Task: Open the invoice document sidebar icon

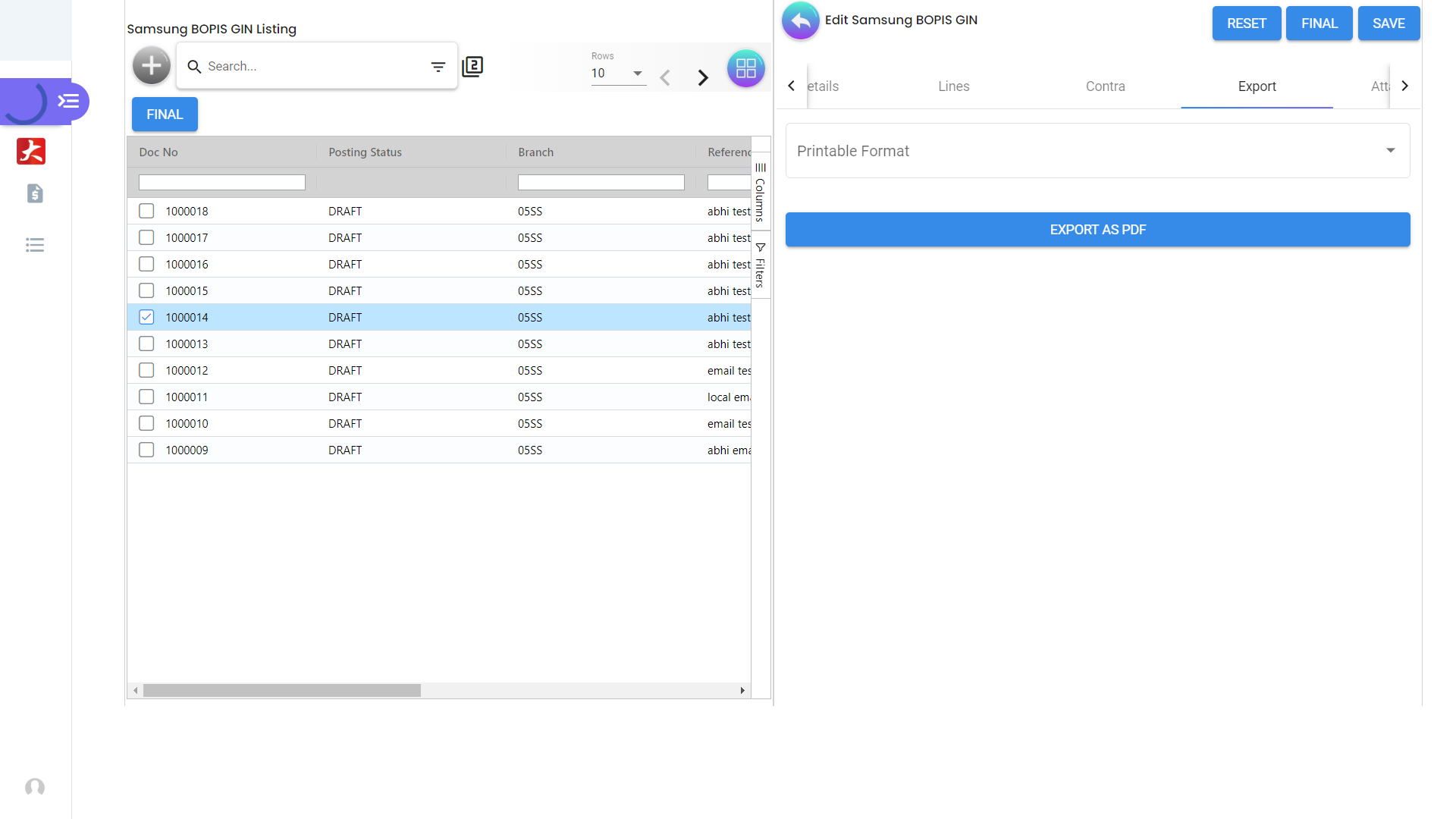Action: [35, 193]
